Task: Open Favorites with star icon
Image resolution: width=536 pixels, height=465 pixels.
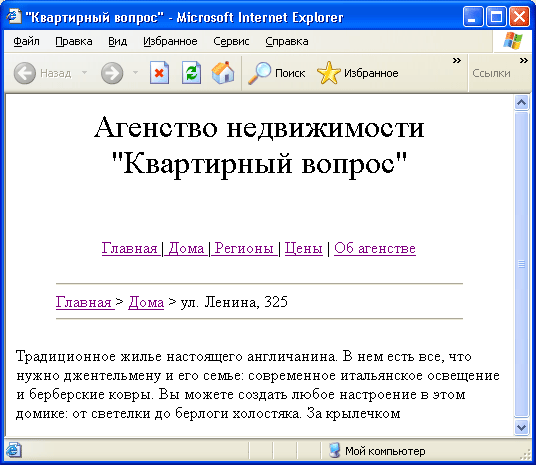Action: (329, 73)
